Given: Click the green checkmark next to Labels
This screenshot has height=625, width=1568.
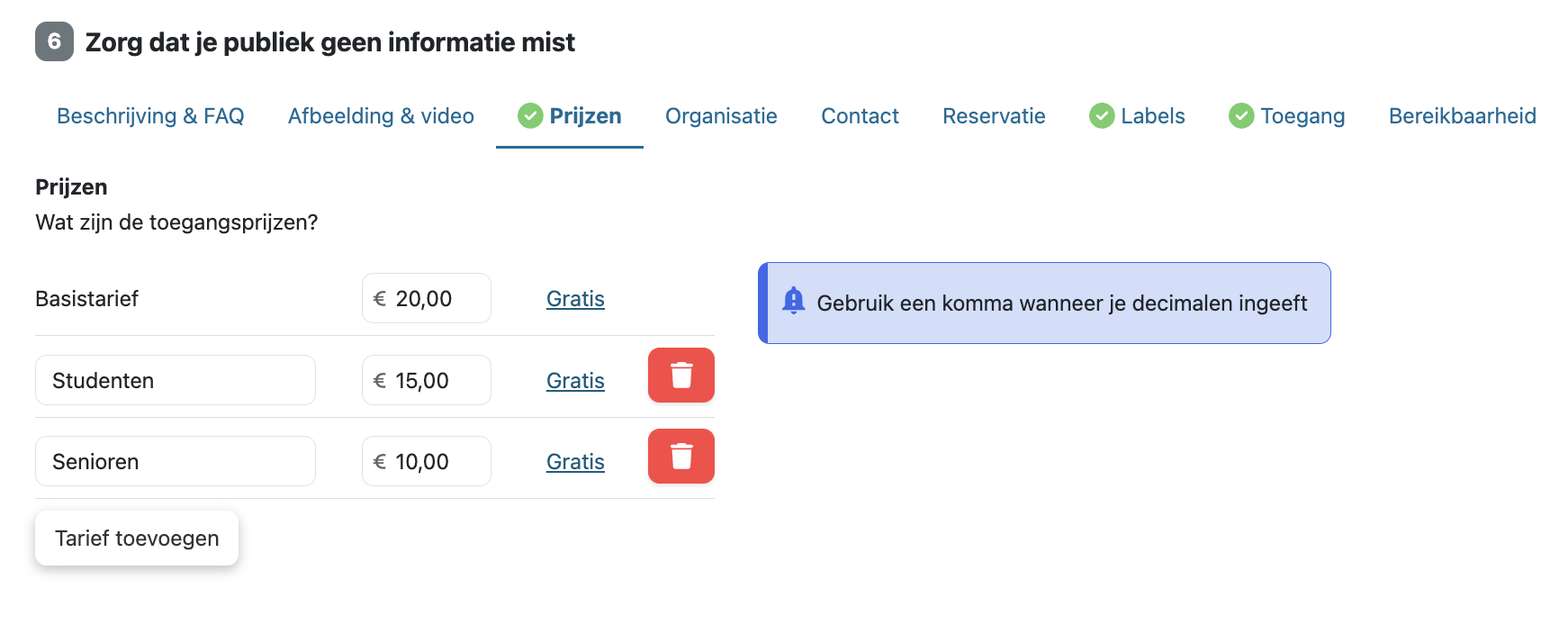Looking at the screenshot, I should point(1102,116).
